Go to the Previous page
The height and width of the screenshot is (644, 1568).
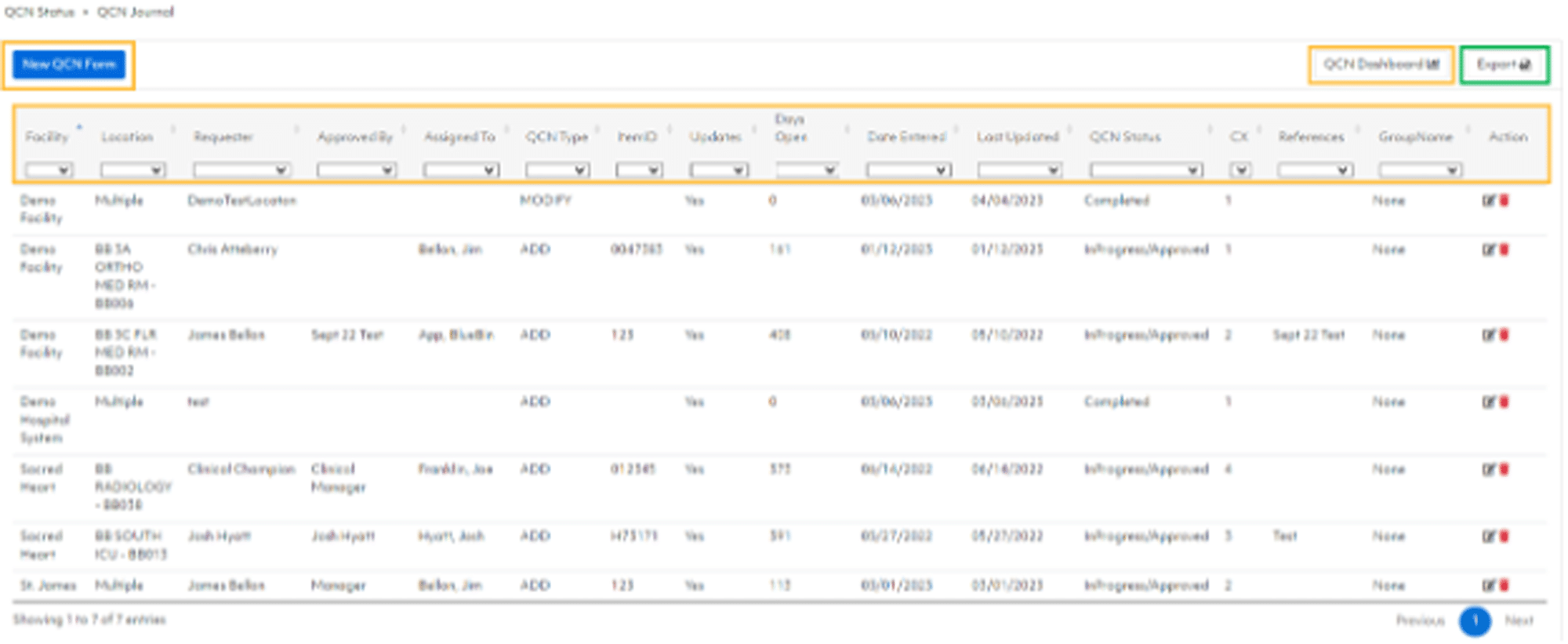[1420, 620]
